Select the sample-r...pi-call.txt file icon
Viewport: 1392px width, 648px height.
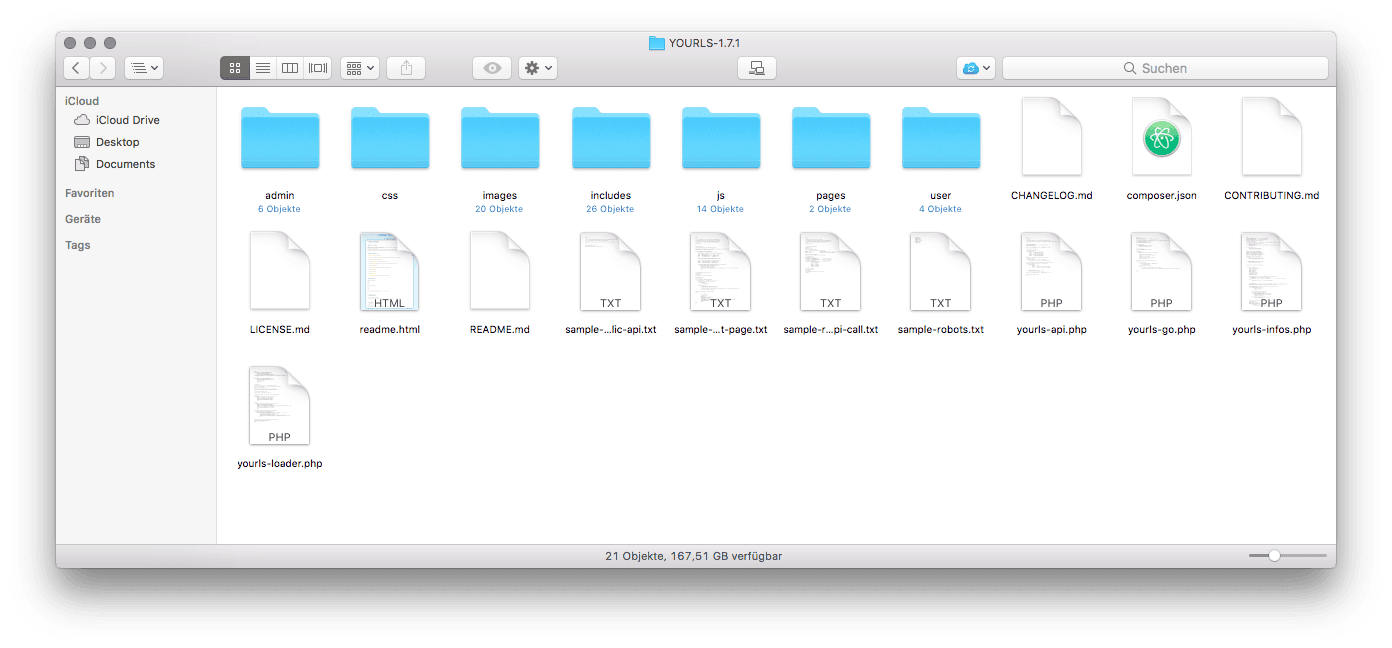pos(831,271)
